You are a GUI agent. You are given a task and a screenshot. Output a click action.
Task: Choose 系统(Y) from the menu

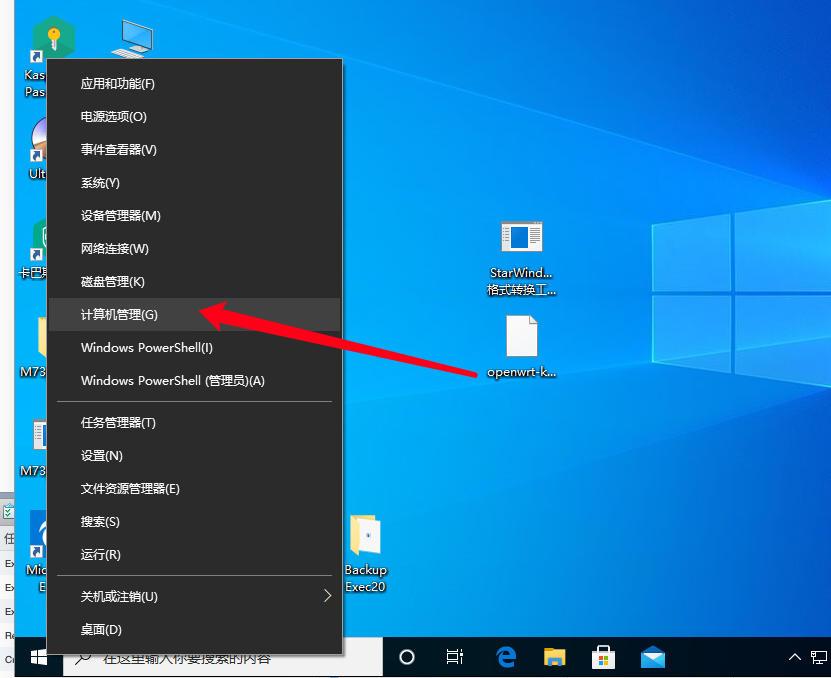195,183
